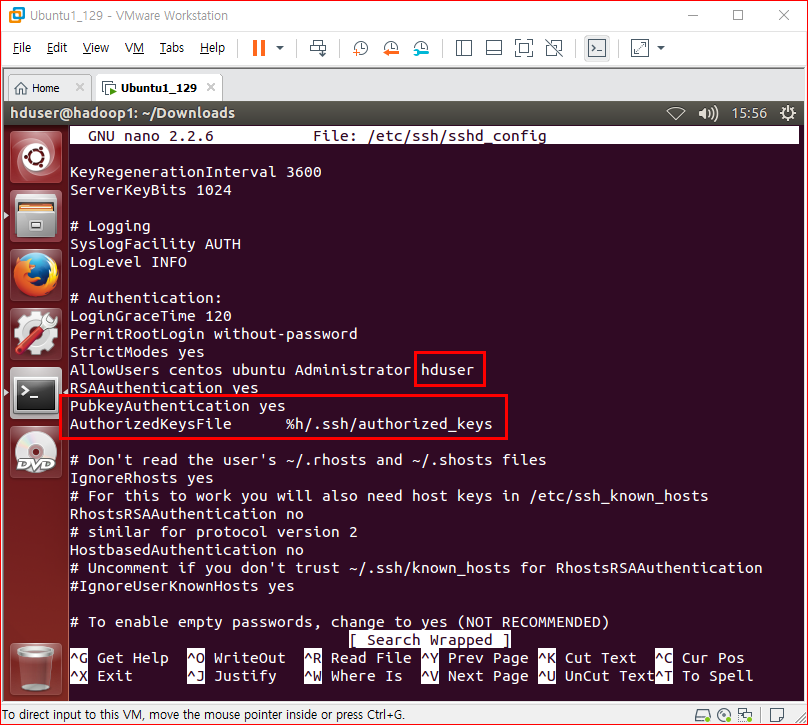Revert VM to previous snapshot
Viewport: 808px width, 725px height.
[391, 48]
